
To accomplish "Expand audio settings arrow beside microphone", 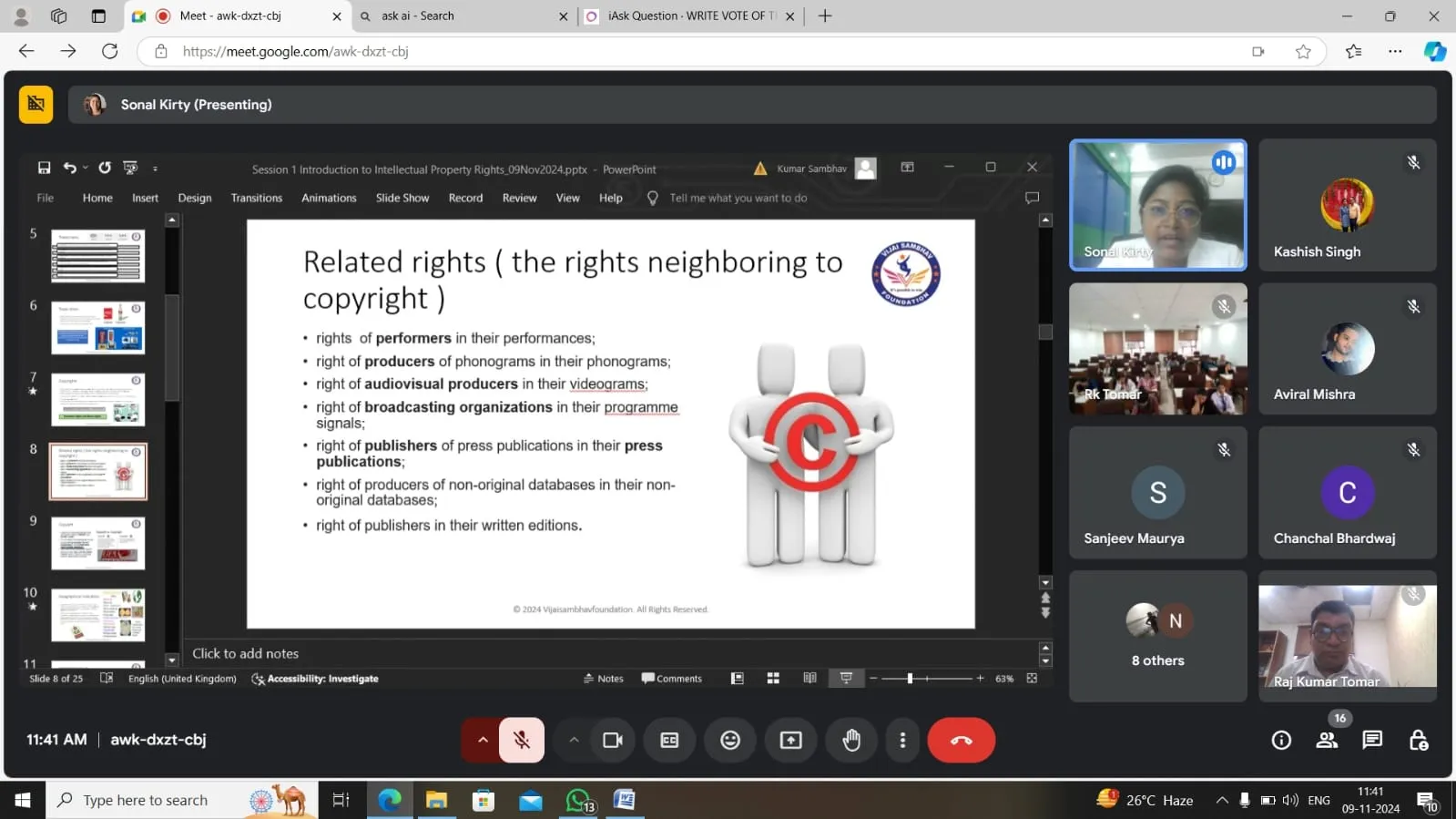I will point(483,740).
